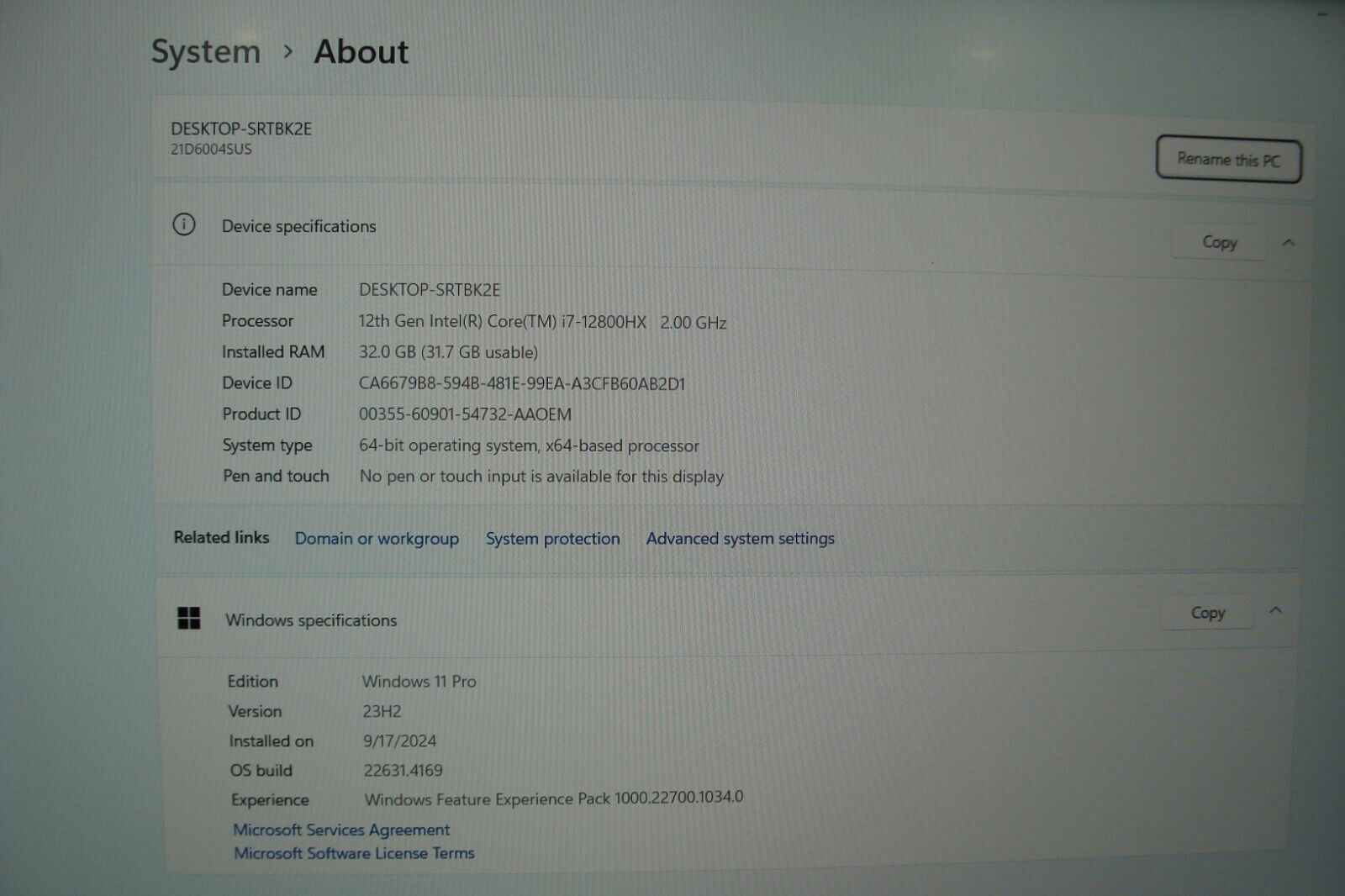Viewport: 1345px width, 896px height.
Task: Click the Device ID label
Action: click(x=257, y=383)
